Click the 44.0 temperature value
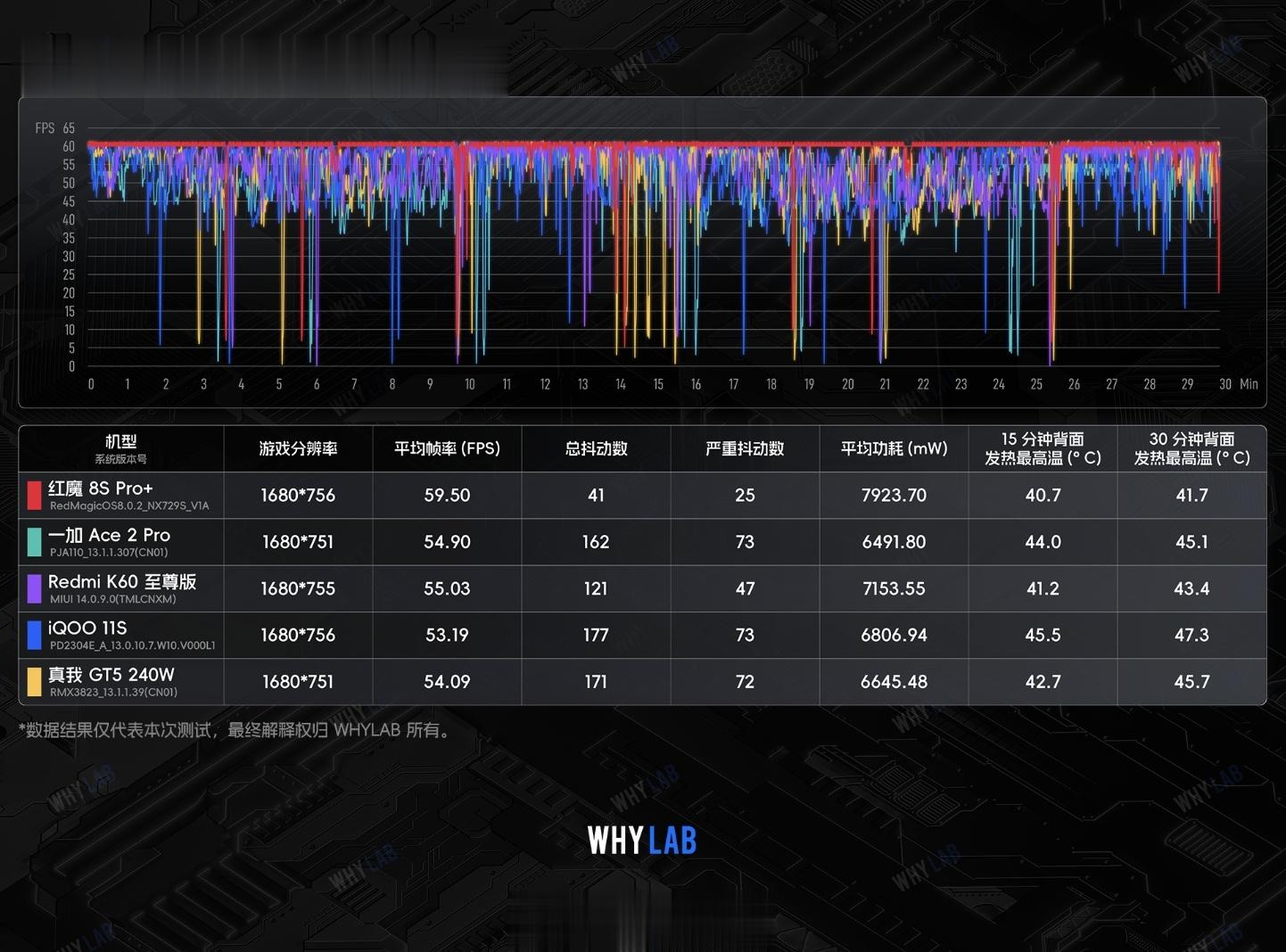Image resolution: width=1286 pixels, height=952 pixels. pyautogui.click(x=1043, y=542)
